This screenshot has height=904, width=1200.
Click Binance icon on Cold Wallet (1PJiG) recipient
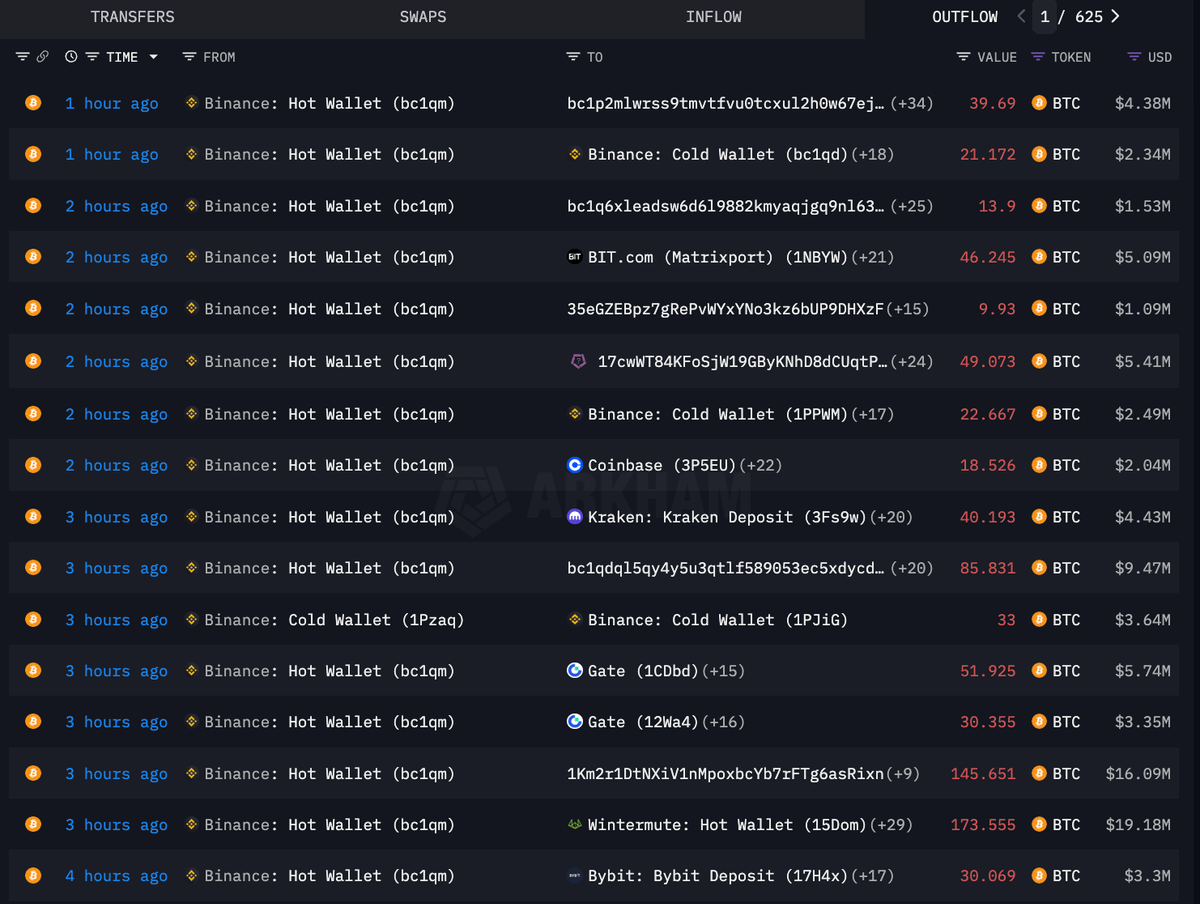pyautogui.click(x=575, y=619)
